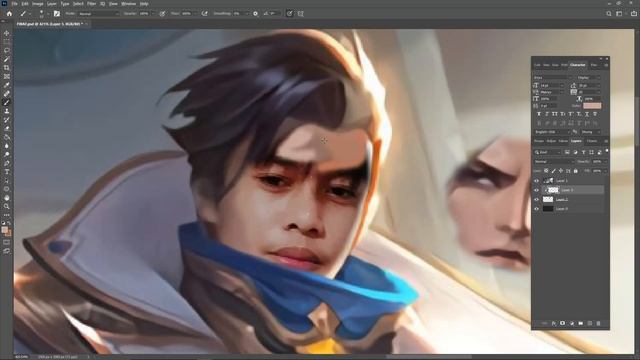This screenshot has height=360, width=640.
Task: Select the Eyedropper tool
Action: [7, 85]
